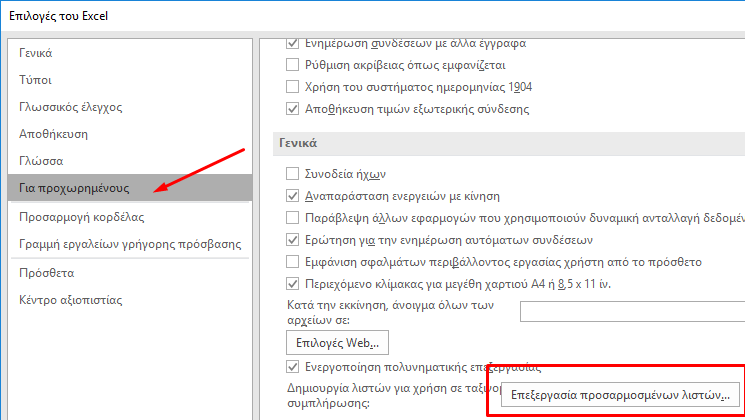Check Παράβλεψη άλλων εφαρμογών option

click(293, 218)
